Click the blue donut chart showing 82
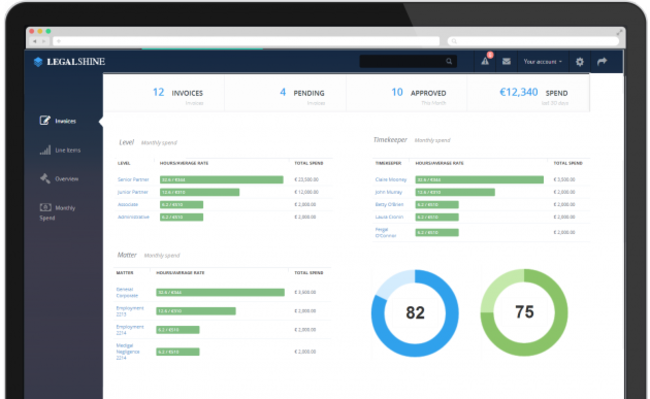Viewport: 650px width, 399px height. (415, 313)
